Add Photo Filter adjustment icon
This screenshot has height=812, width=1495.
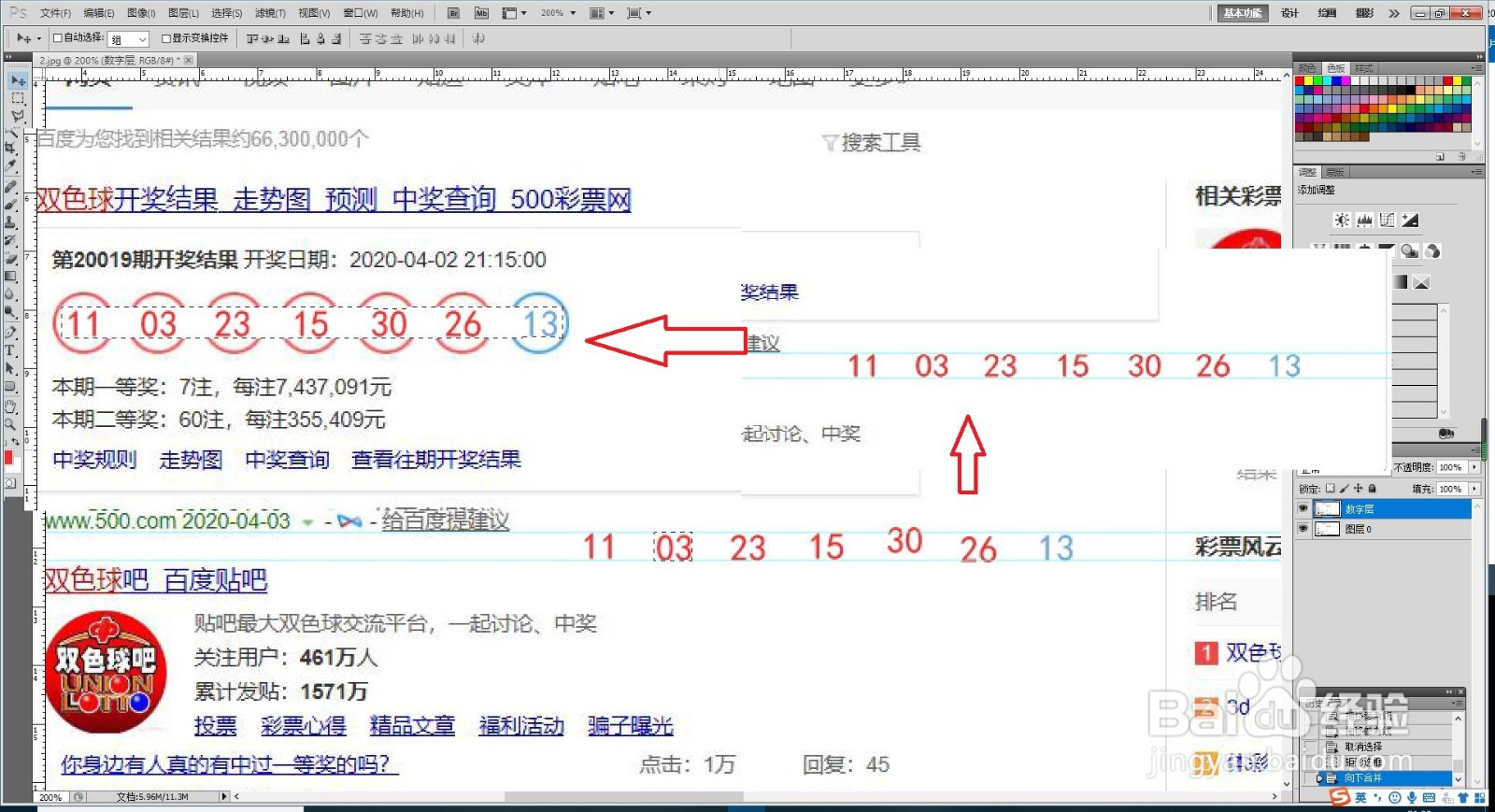point(1409,250)
